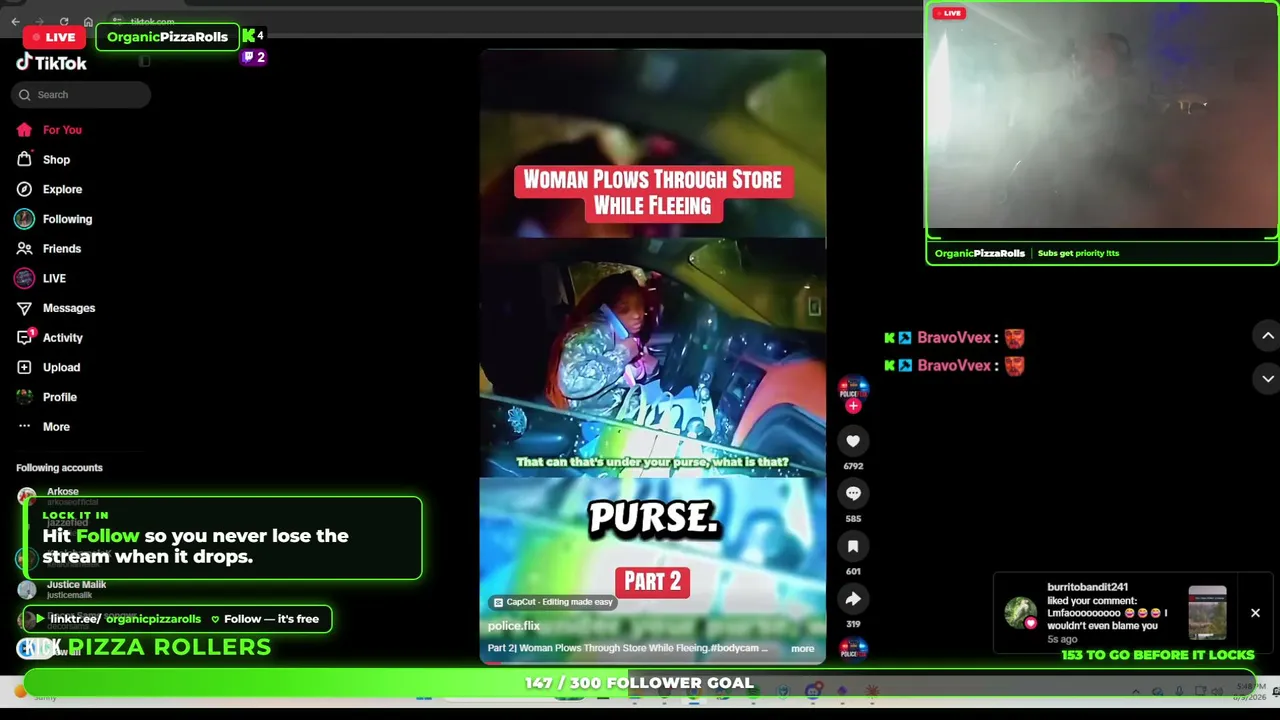Open the video comments
Viewport: 1280px width, 720px height.
pyautogui.click(x=853, y=493)
